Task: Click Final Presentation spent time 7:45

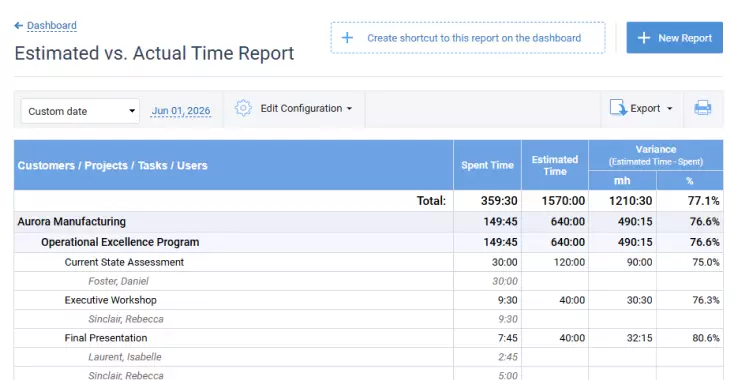Action: click(x=507, y=338)
